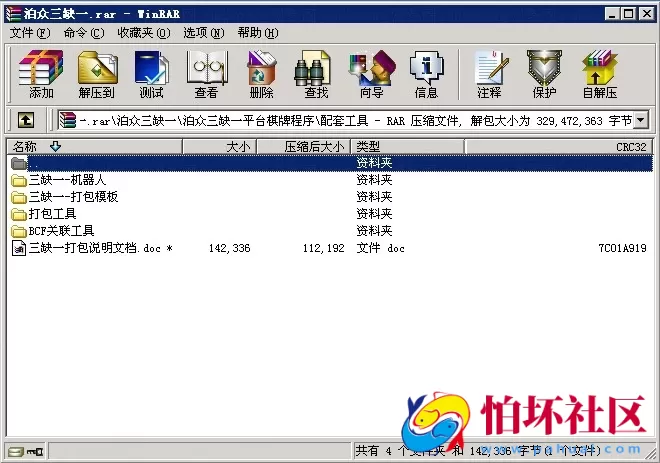Click the disk icon in status bar
The height and width of the screenshot is (463, 660).
click(16, 452)
